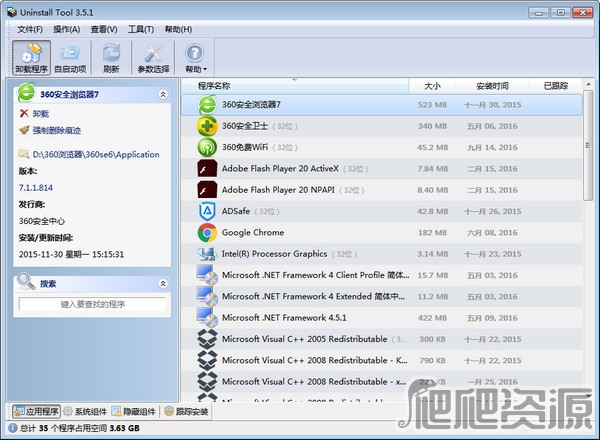Viewport: 600px width, 440px height.
Task: Select Adobe Flash Player 20 NPAPI icon
Action: click(207, 190)
